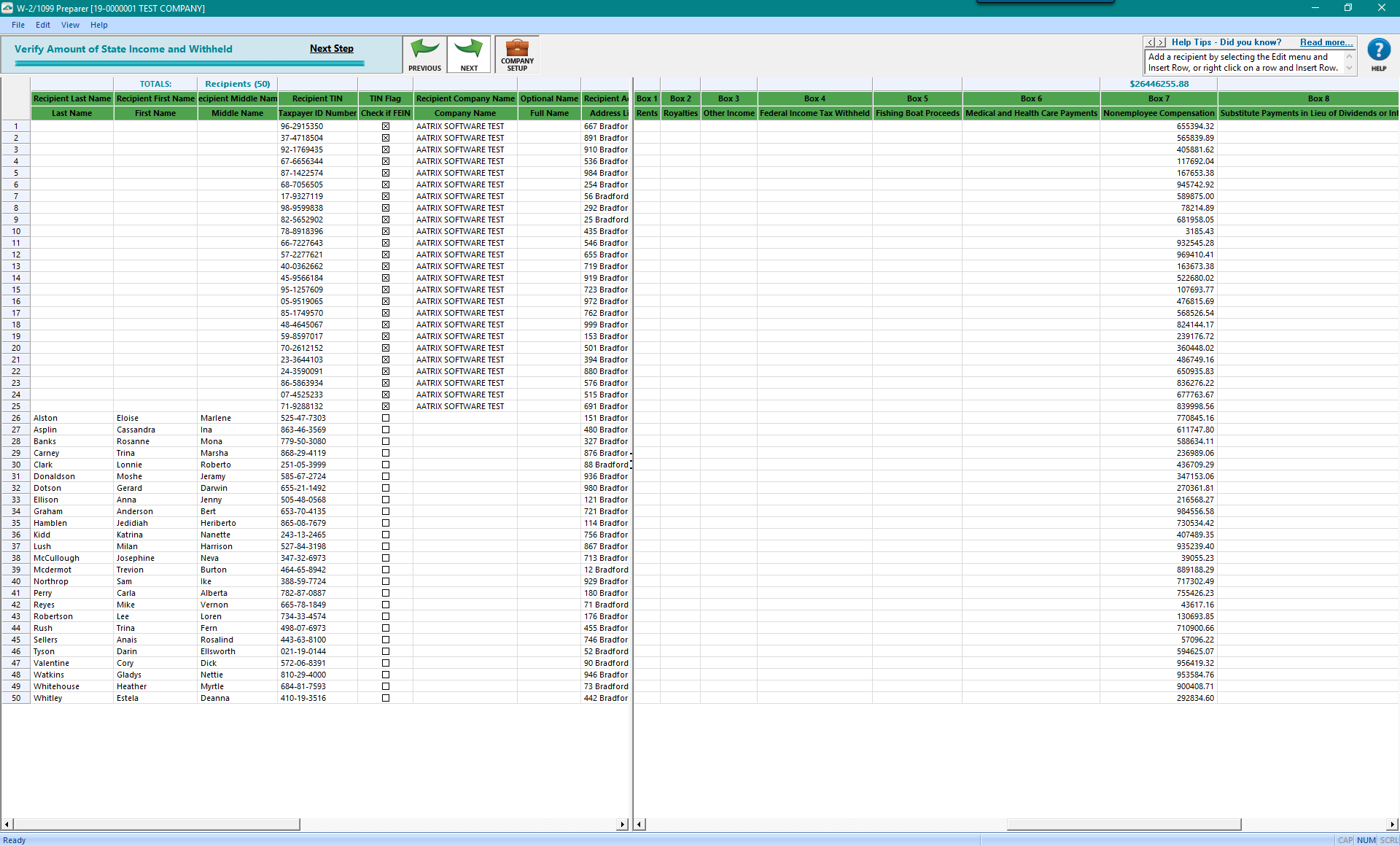Click right grid horizontal scrollbar thumb
Image resolution: width=1400 pixels, height=846 pixels.
click(1123, 824)
